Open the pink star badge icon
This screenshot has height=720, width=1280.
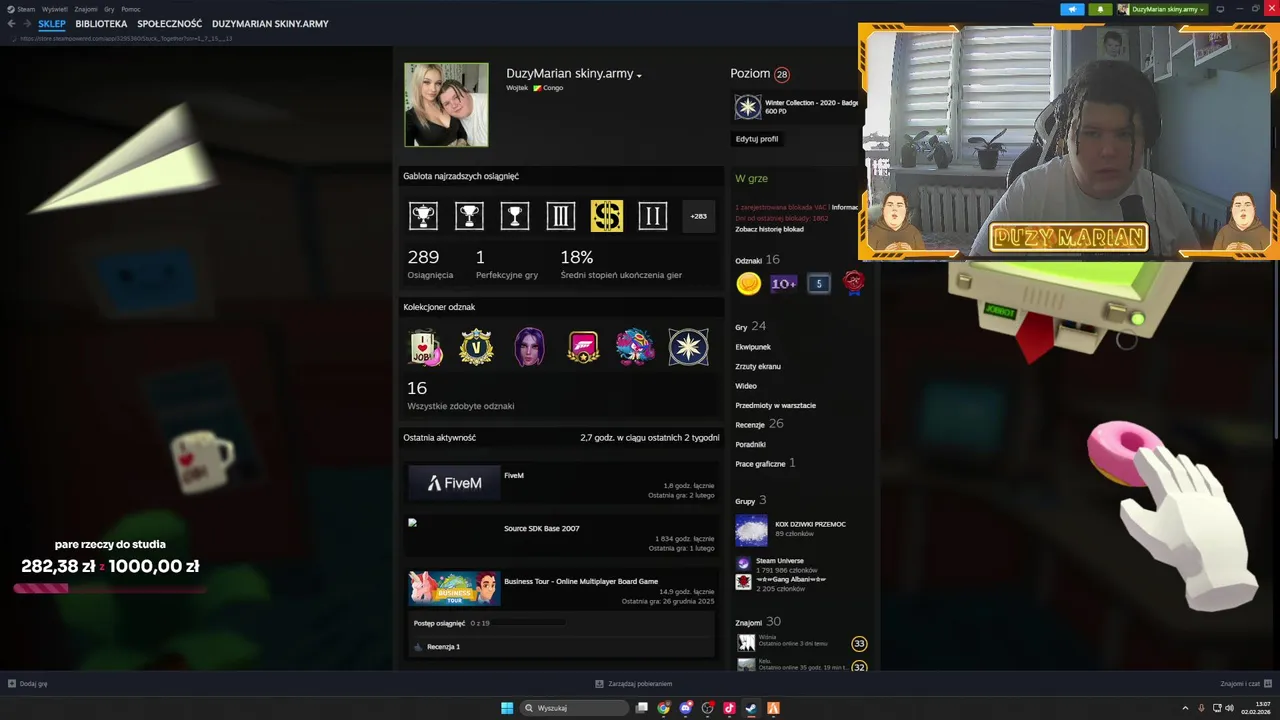583,347
